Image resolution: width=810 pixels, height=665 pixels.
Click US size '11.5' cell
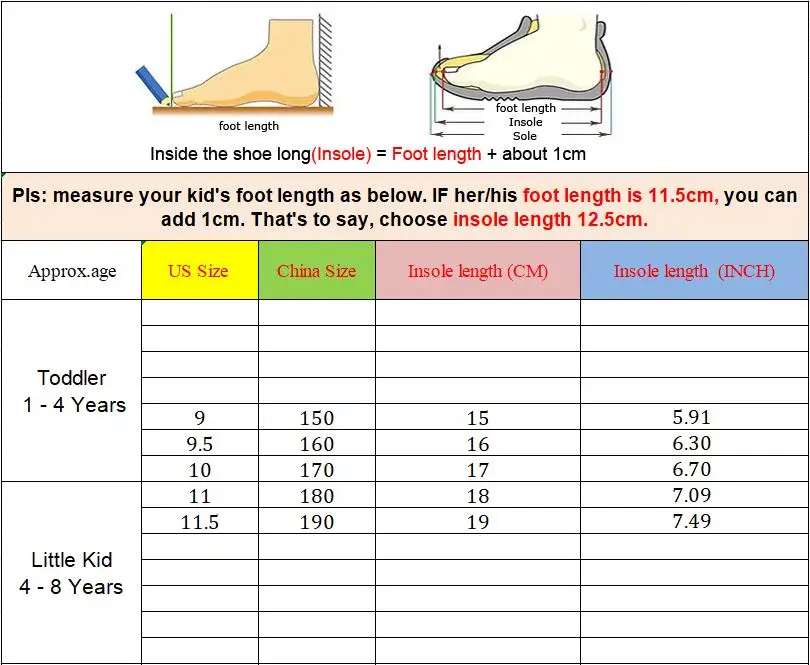coord(200,521)
